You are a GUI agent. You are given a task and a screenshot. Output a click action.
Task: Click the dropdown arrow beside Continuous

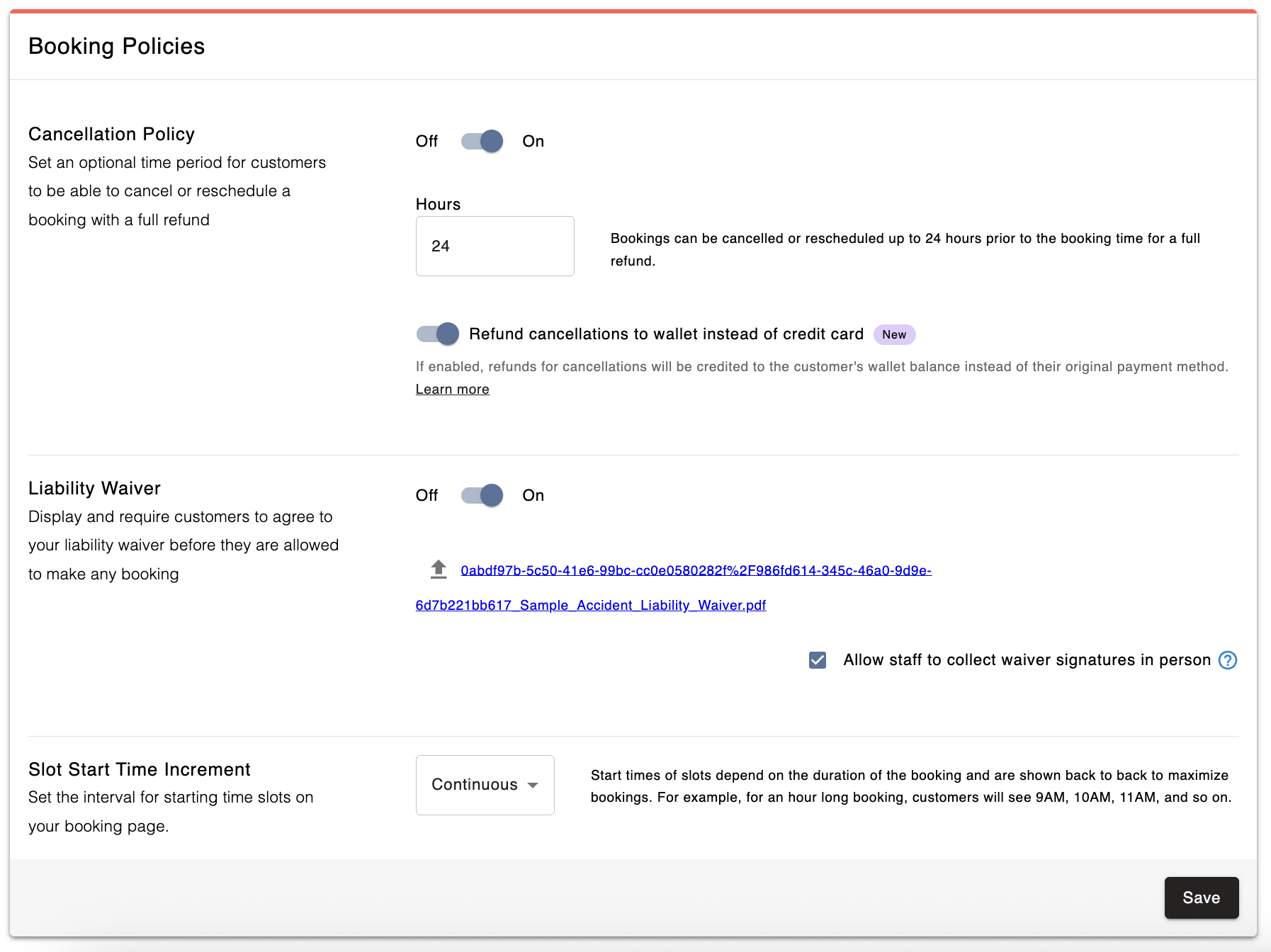click(533, 785)
